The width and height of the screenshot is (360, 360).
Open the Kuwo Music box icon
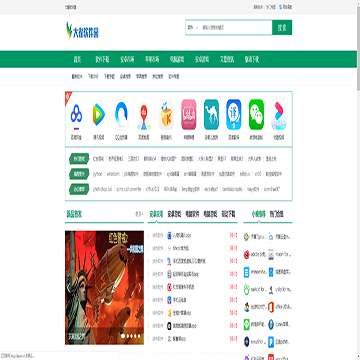point(166,114)
